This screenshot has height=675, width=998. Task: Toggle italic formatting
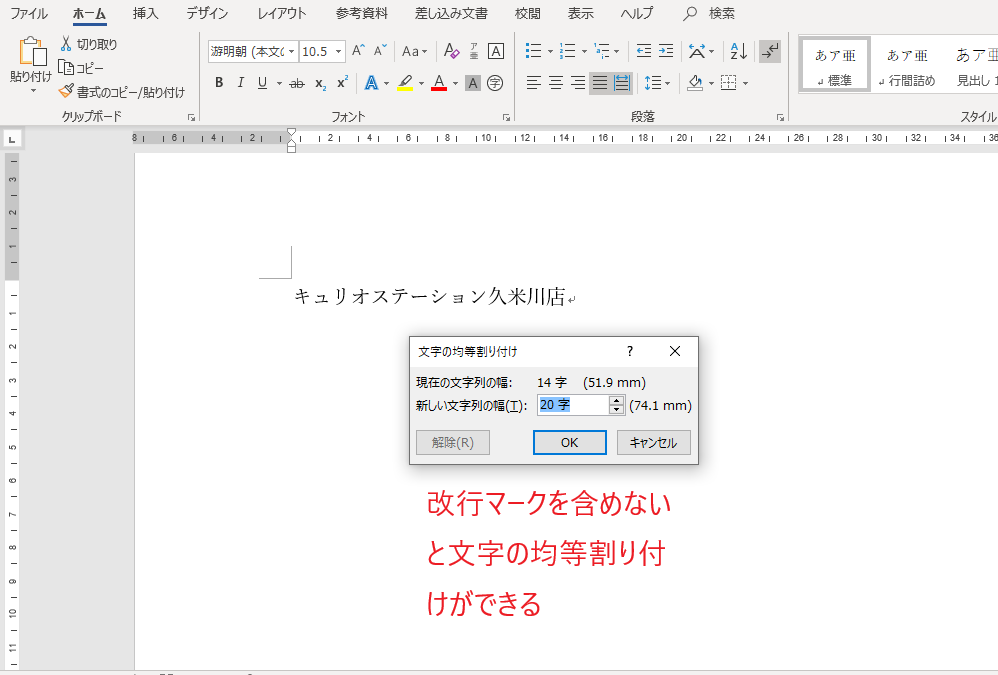pyautogui.click(x=241, y=83)
